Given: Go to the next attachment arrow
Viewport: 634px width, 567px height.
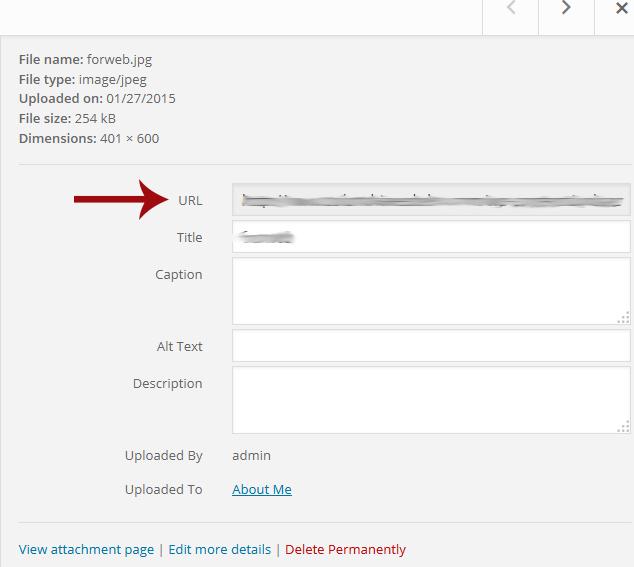Looking at the screenshot, I should point(566,9).
